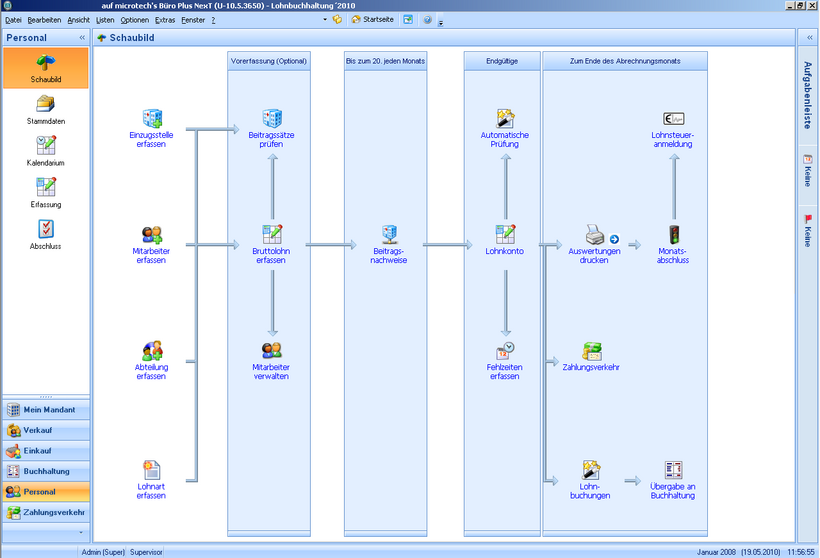Image resolution: width=820 pixels, height=558 pixels.
Task: Expand more navigation sections below Zahlungsverkehr
Action: pos(45,533)
